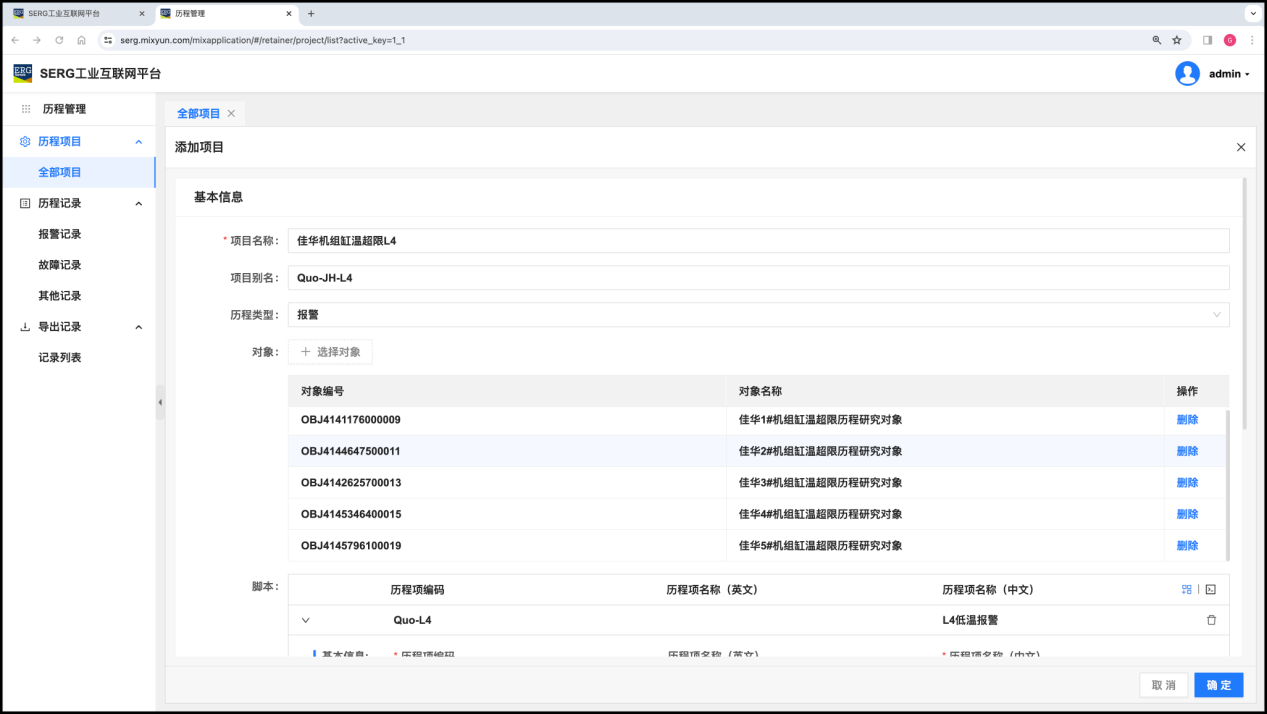Collapse the 导出记录 sidebar group
The width and height of the screenshot is (1267, 714).
pos(138,327)
